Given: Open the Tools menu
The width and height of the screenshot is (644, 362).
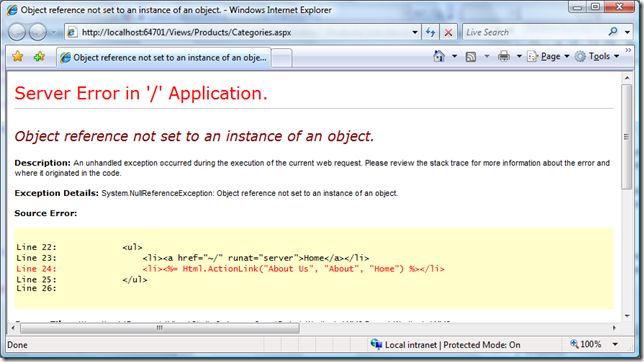Looking at the screenshot, I should click(597, 56).
